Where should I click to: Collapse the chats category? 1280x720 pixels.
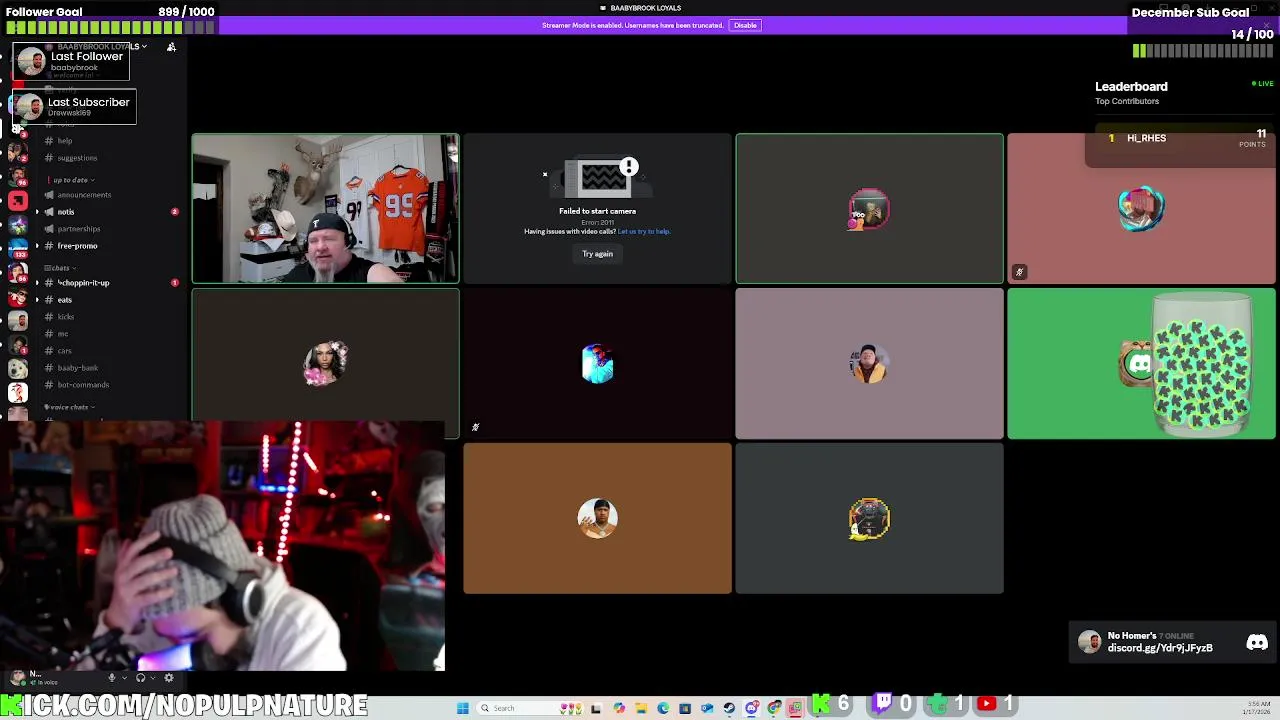click(60, 268)
